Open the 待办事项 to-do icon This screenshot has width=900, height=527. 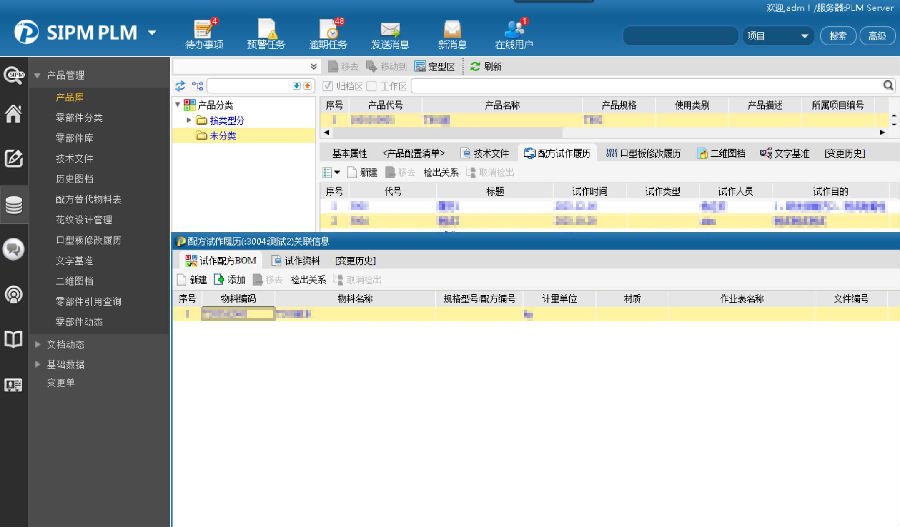204,30
